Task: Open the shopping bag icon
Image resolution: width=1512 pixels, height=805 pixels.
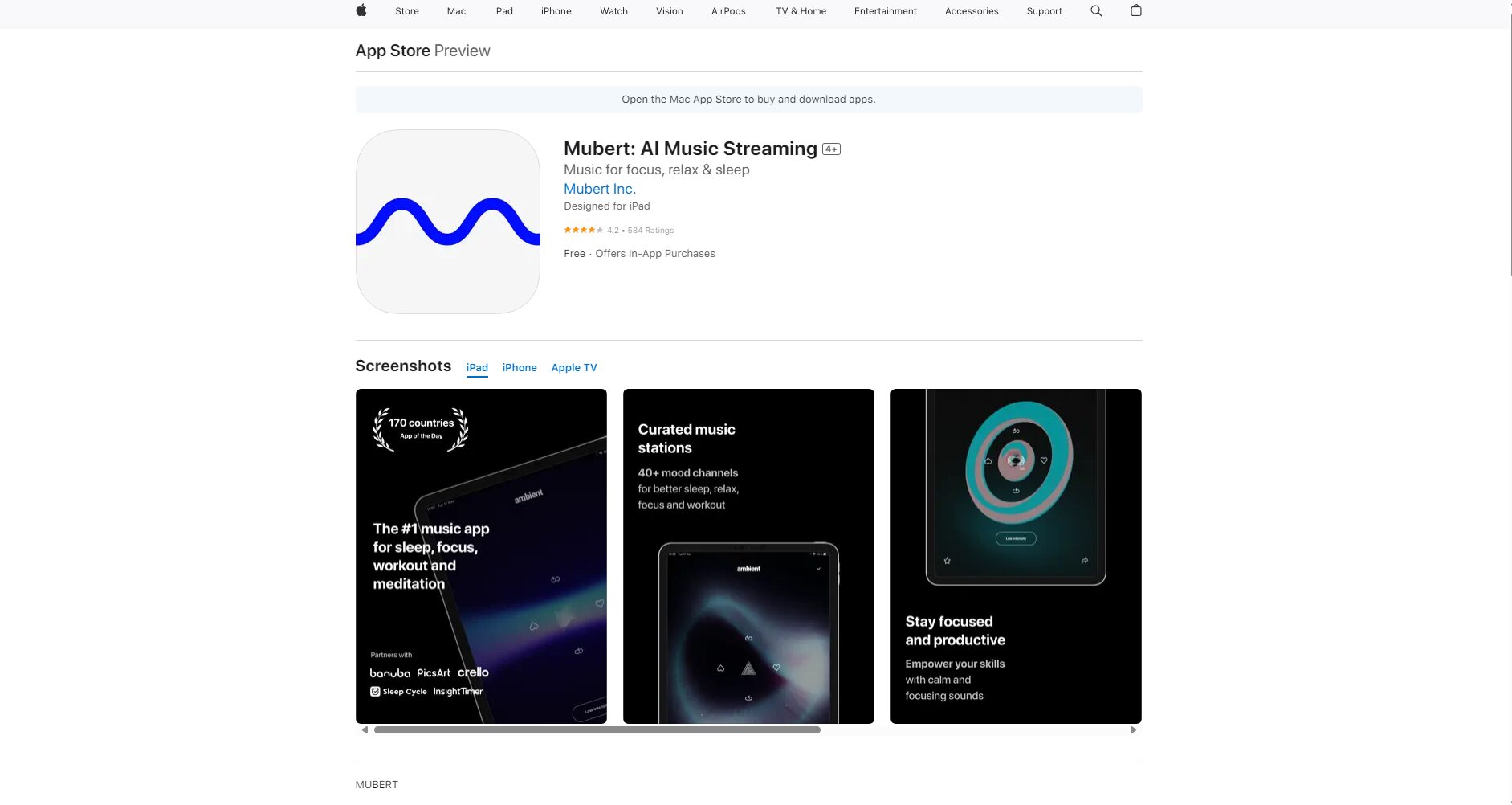Action: click(x=1135, y=10)
